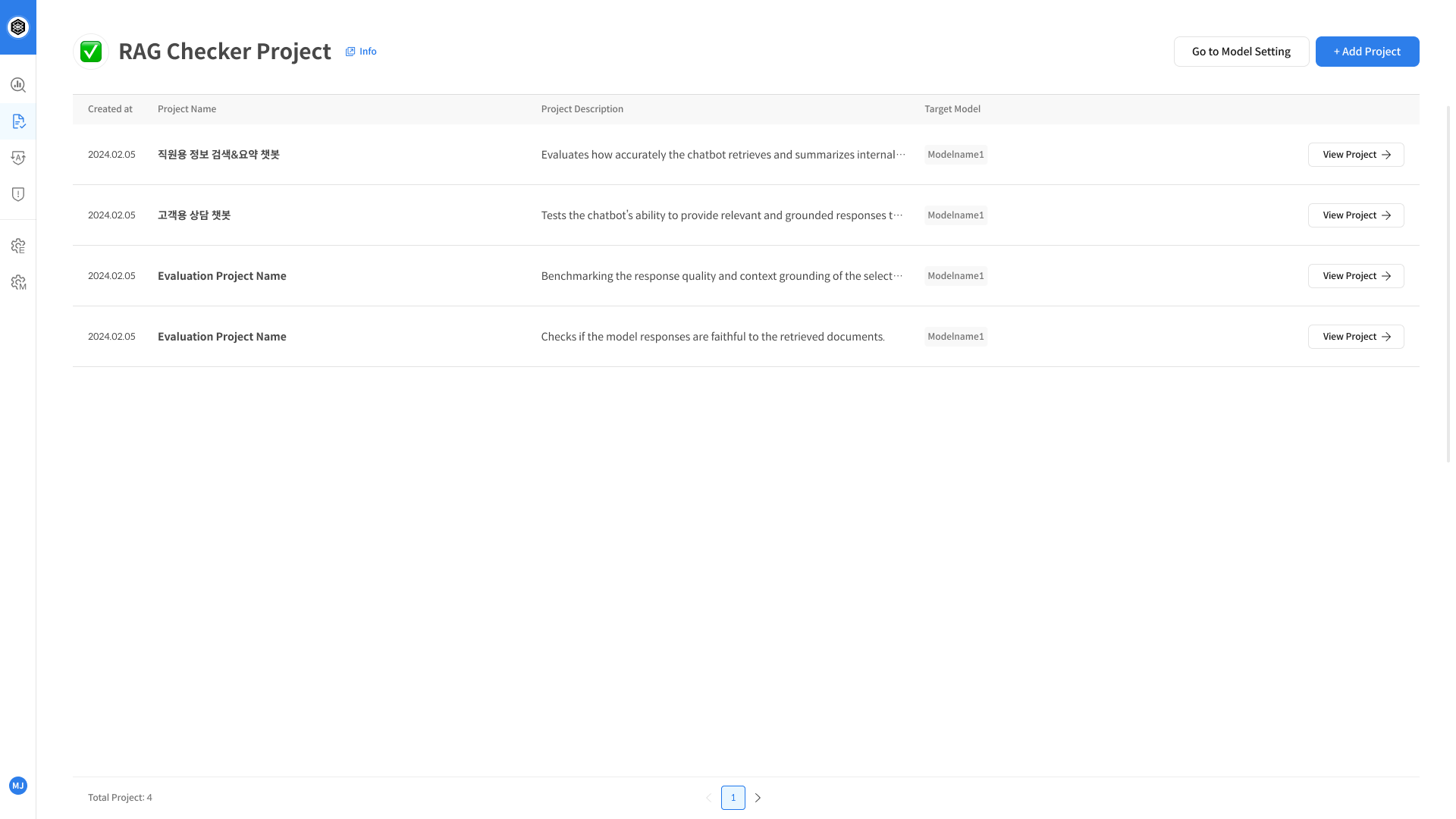This screenshot has height=819, width=1456.
Task: Click description Checks if the model responses
Action: point(713,337)
